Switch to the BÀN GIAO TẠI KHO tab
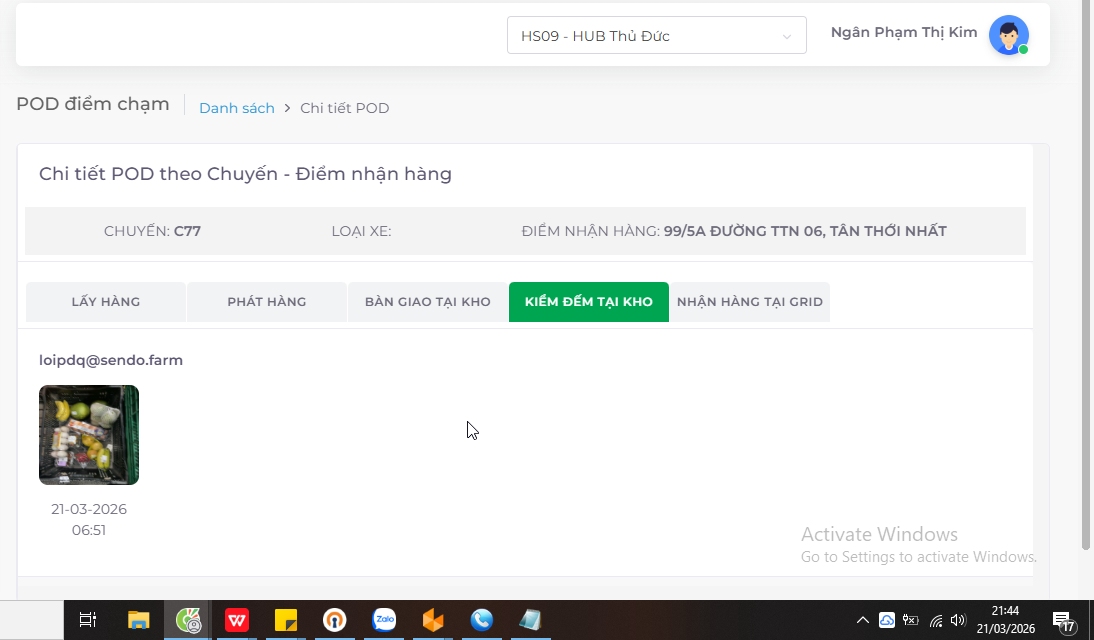This screenshot has height=640, width=1094. coord(428,302)
